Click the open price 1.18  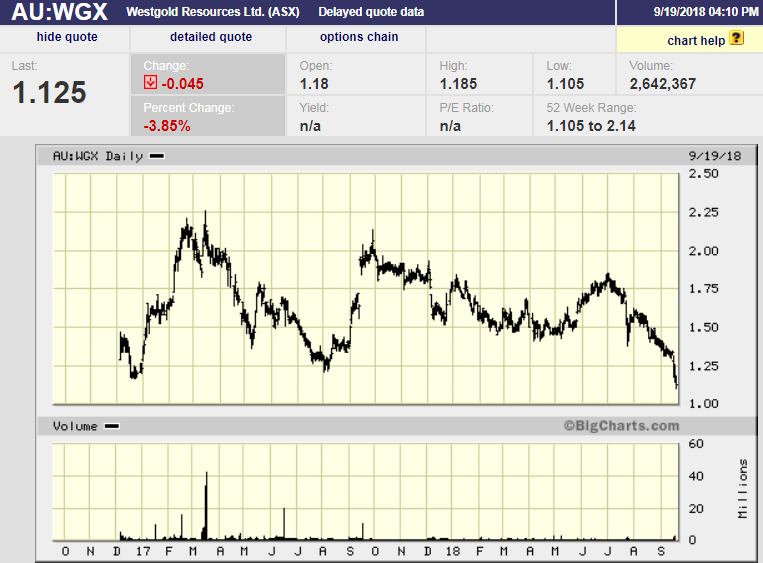pyautogui.click(x=314, y=84)
